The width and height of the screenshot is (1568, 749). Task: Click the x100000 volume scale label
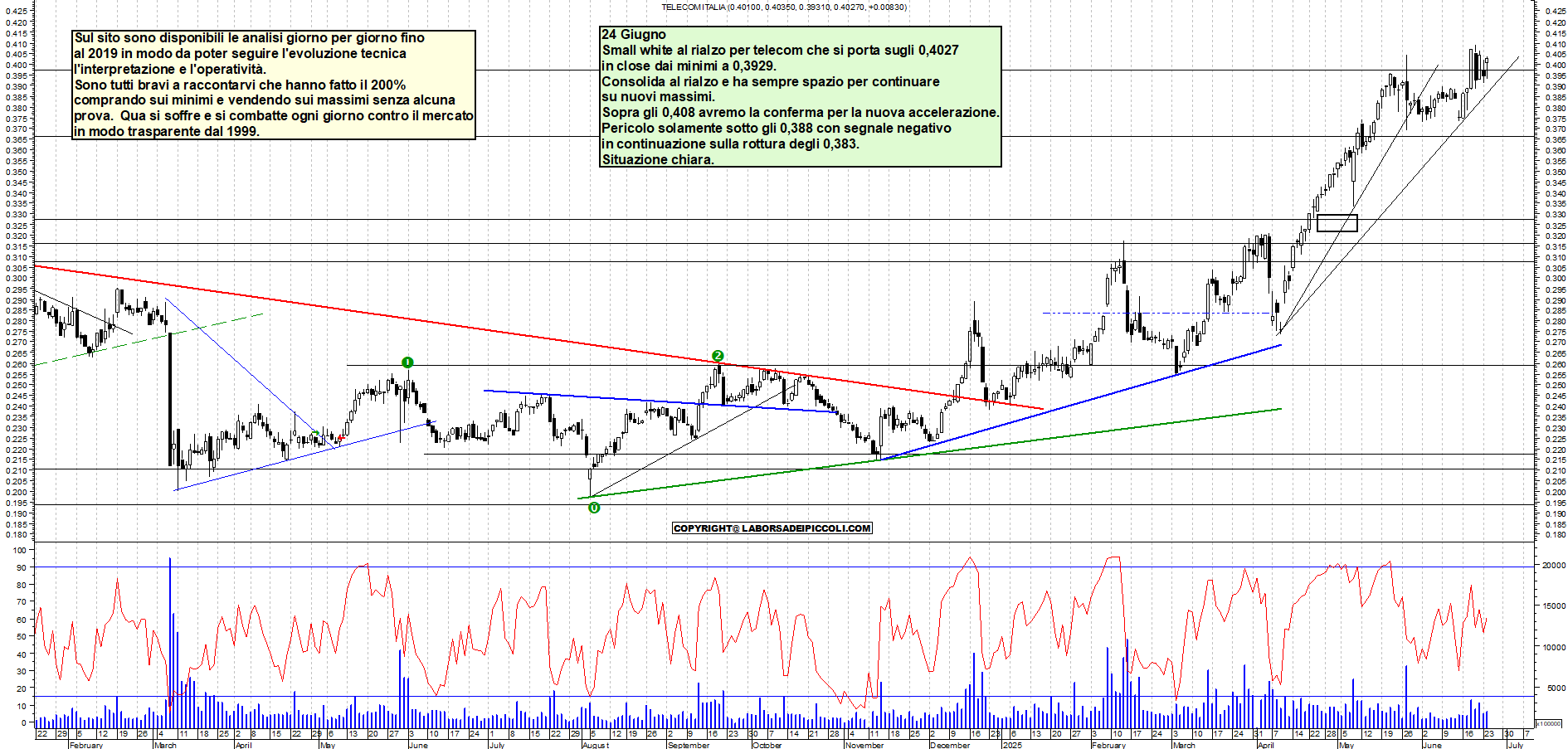pos(1550,723)
